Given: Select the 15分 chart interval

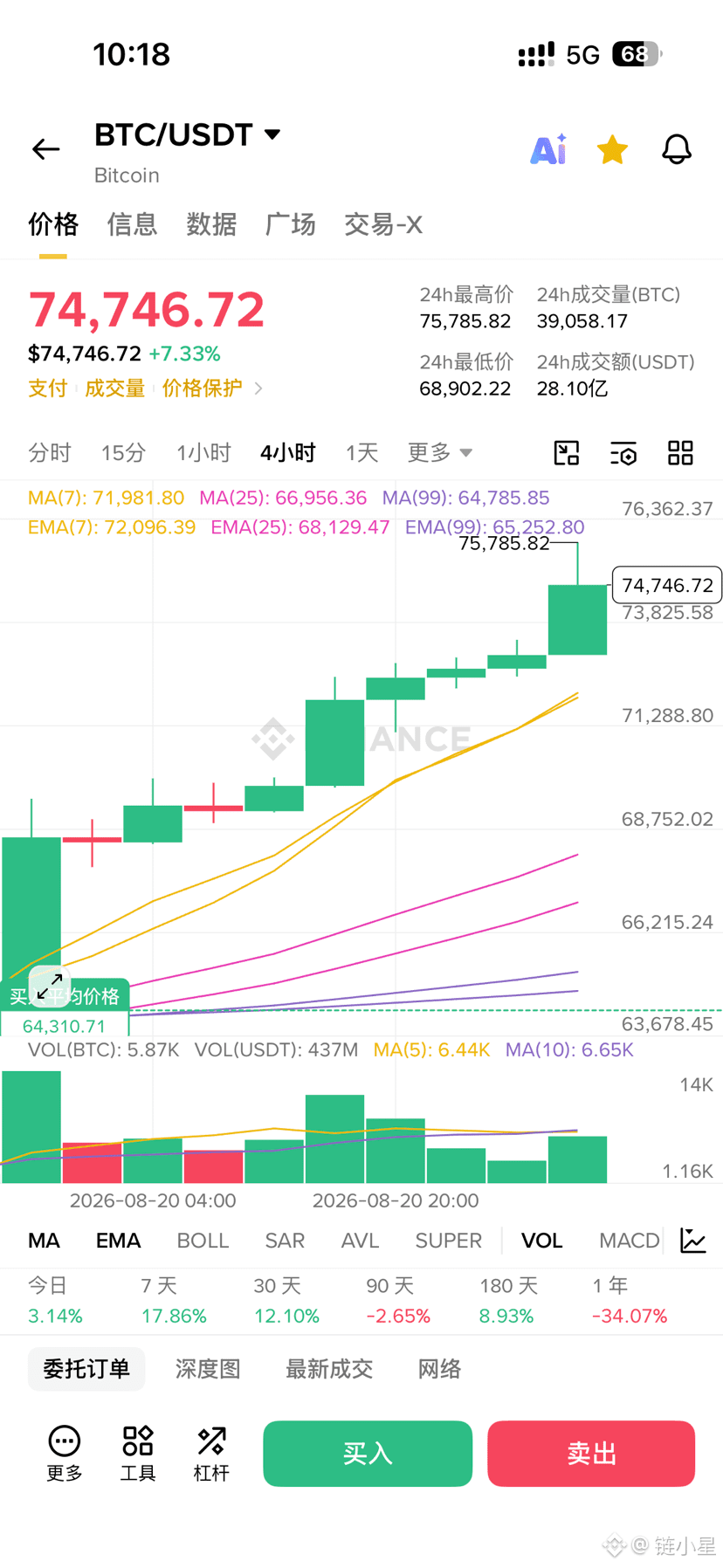Looking at the screenshot, I should (x=123, y=453).
